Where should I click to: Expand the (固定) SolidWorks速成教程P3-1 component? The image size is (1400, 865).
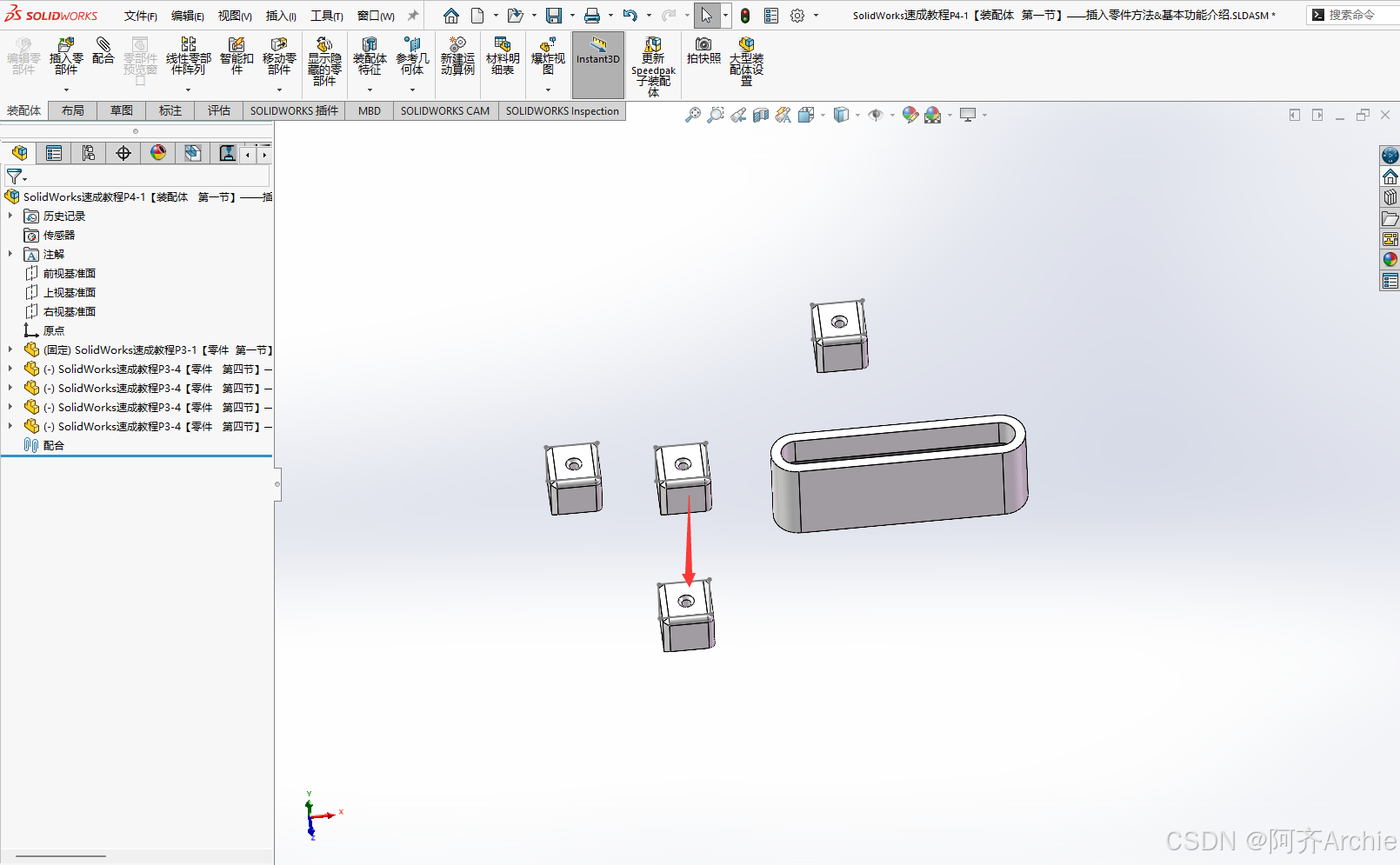click(10, 349)
